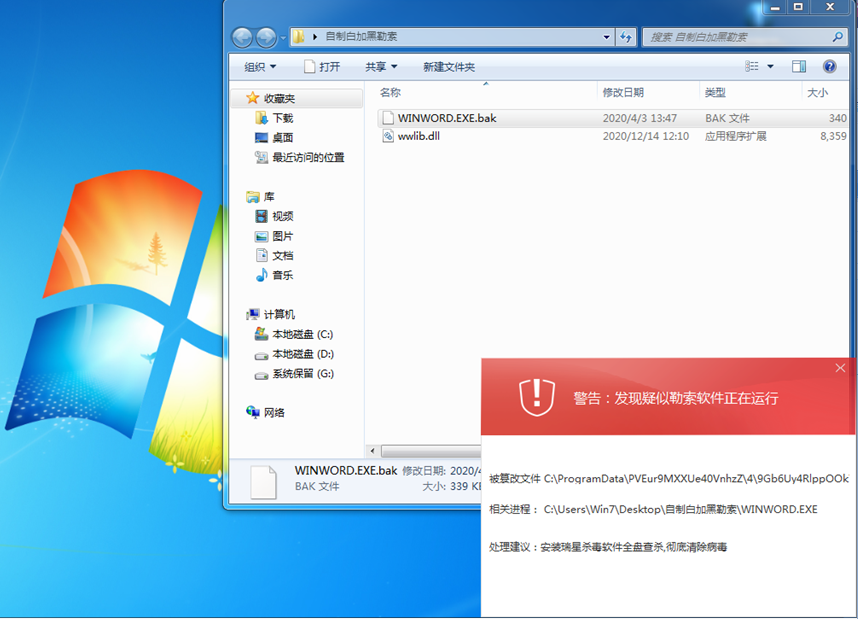Image resolution: width=858 pixels, height=619 pixels.
Task: Click 处理建议 text in alert
Action: (x=608, y=547)
